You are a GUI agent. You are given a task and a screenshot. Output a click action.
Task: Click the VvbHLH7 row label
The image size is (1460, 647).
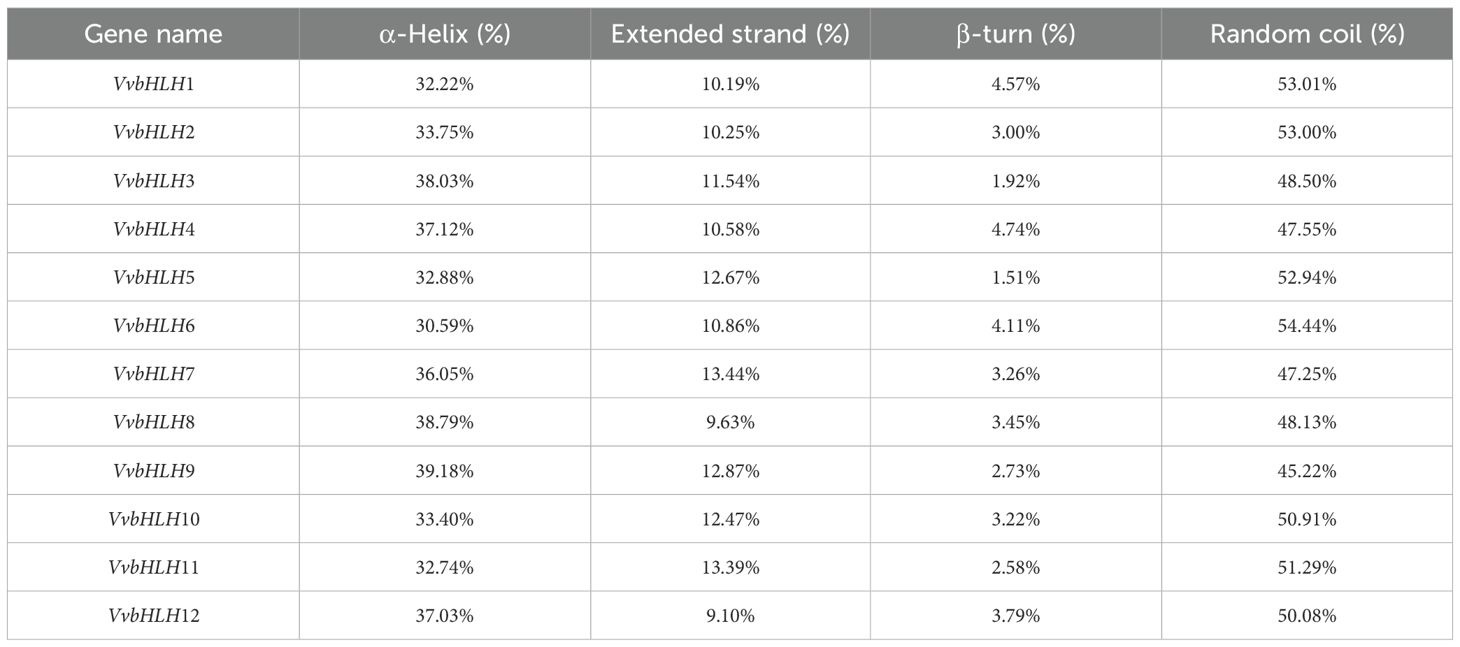click(153, 374)
